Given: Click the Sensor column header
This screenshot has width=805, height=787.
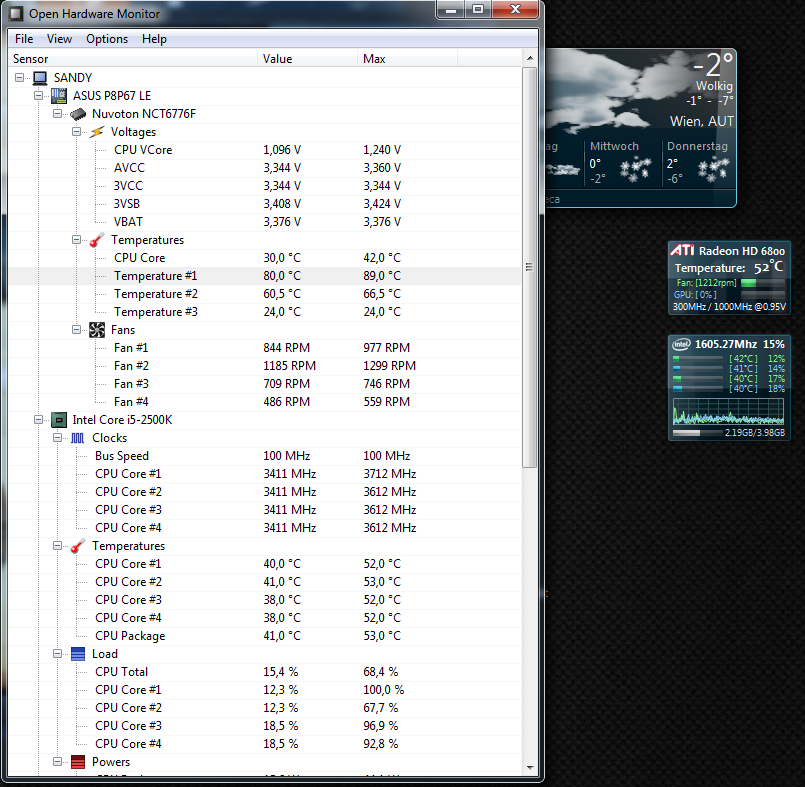Looking at the screenshot, I should pyautogui.click(x=132, y=59).
